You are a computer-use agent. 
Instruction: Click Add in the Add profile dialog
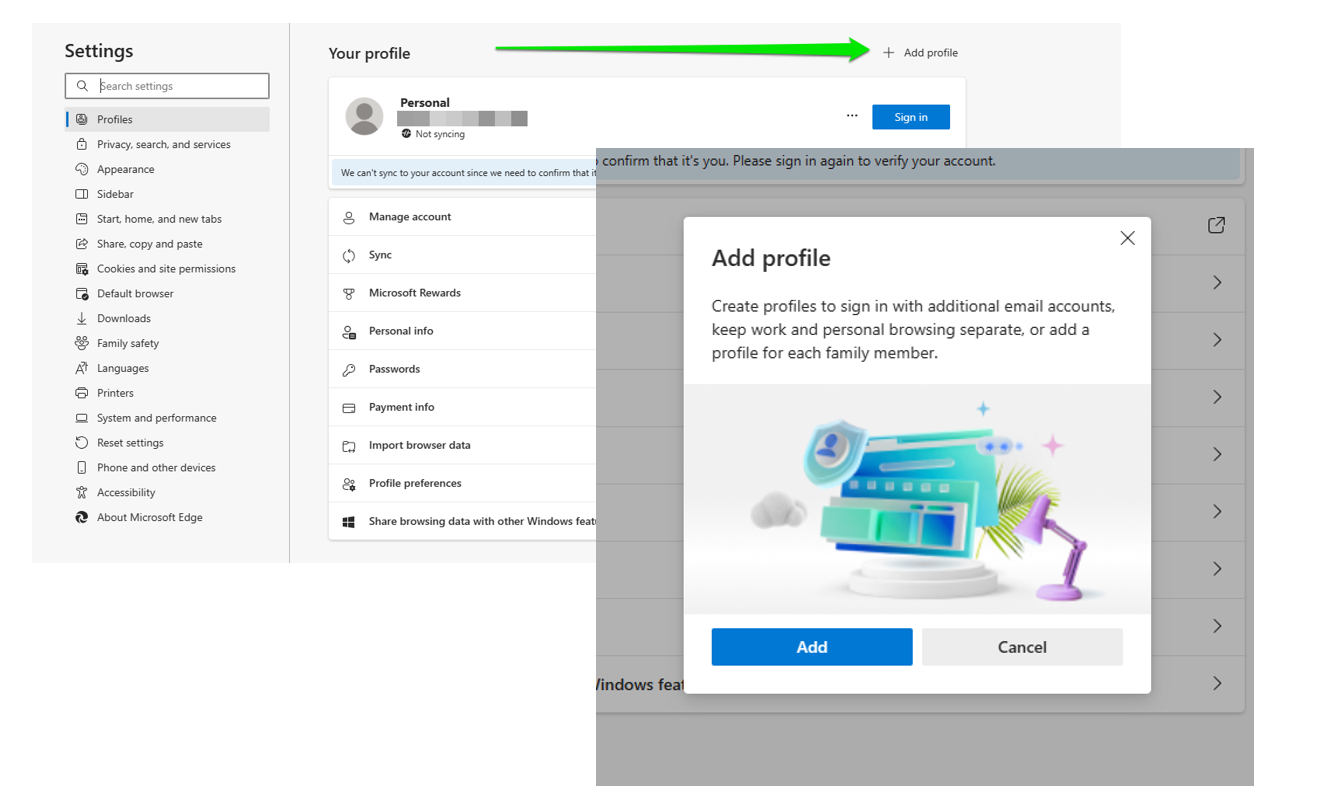tap(811, 647)
